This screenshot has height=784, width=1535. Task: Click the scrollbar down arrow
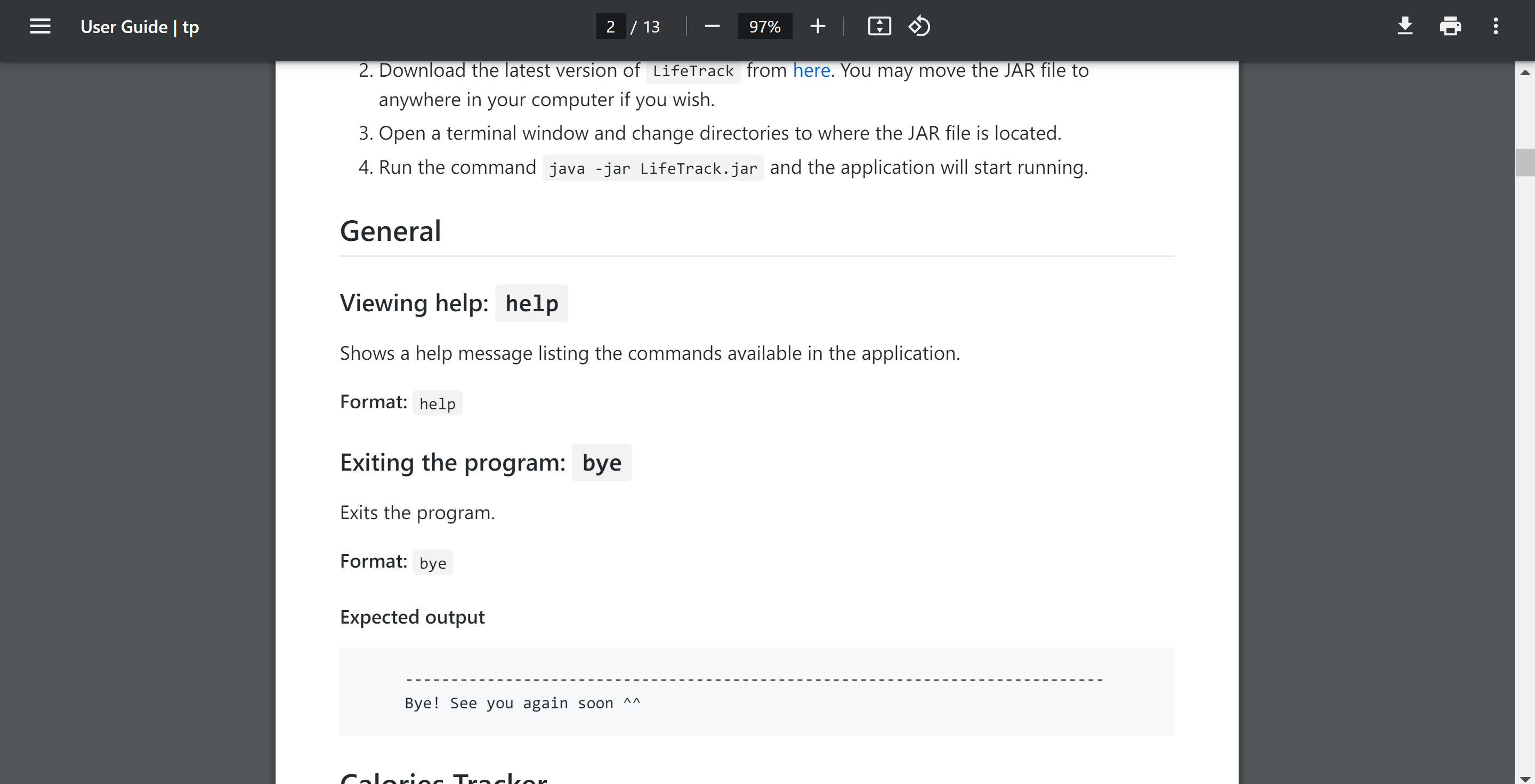point(1525,778)
